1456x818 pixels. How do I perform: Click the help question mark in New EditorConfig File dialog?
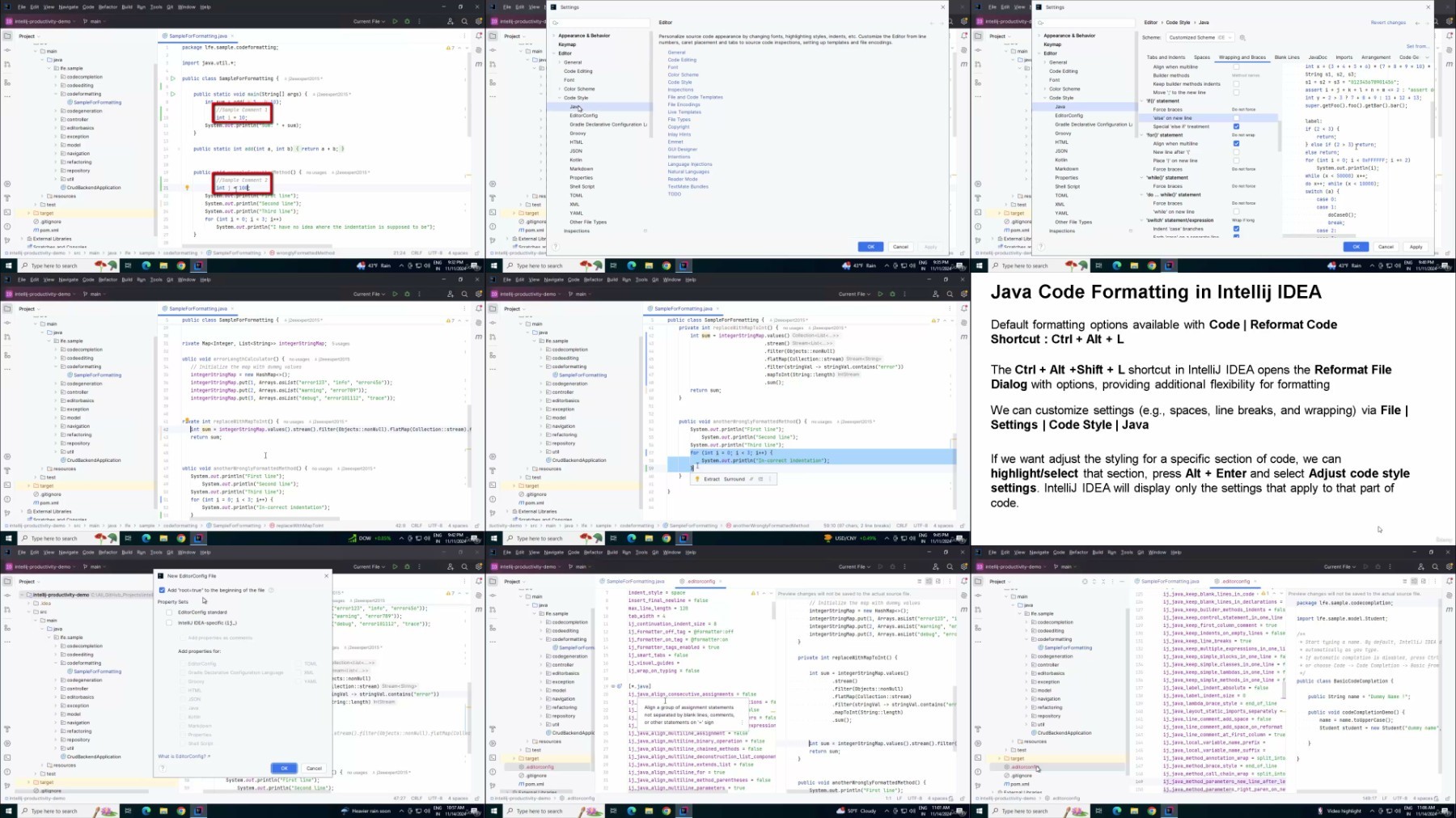click(x=162, y=768)
